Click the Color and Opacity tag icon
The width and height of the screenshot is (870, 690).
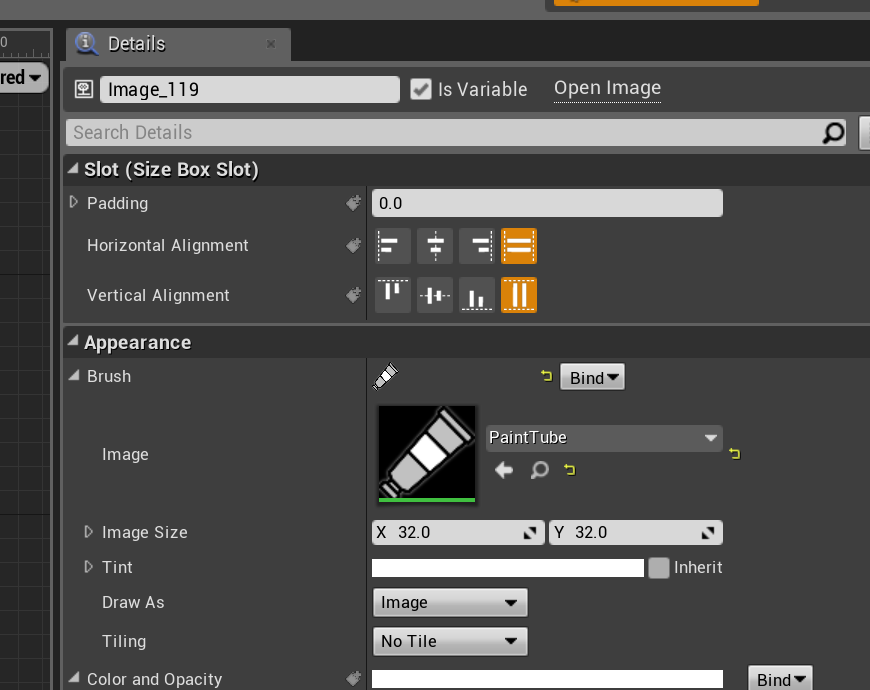point(353,678)
